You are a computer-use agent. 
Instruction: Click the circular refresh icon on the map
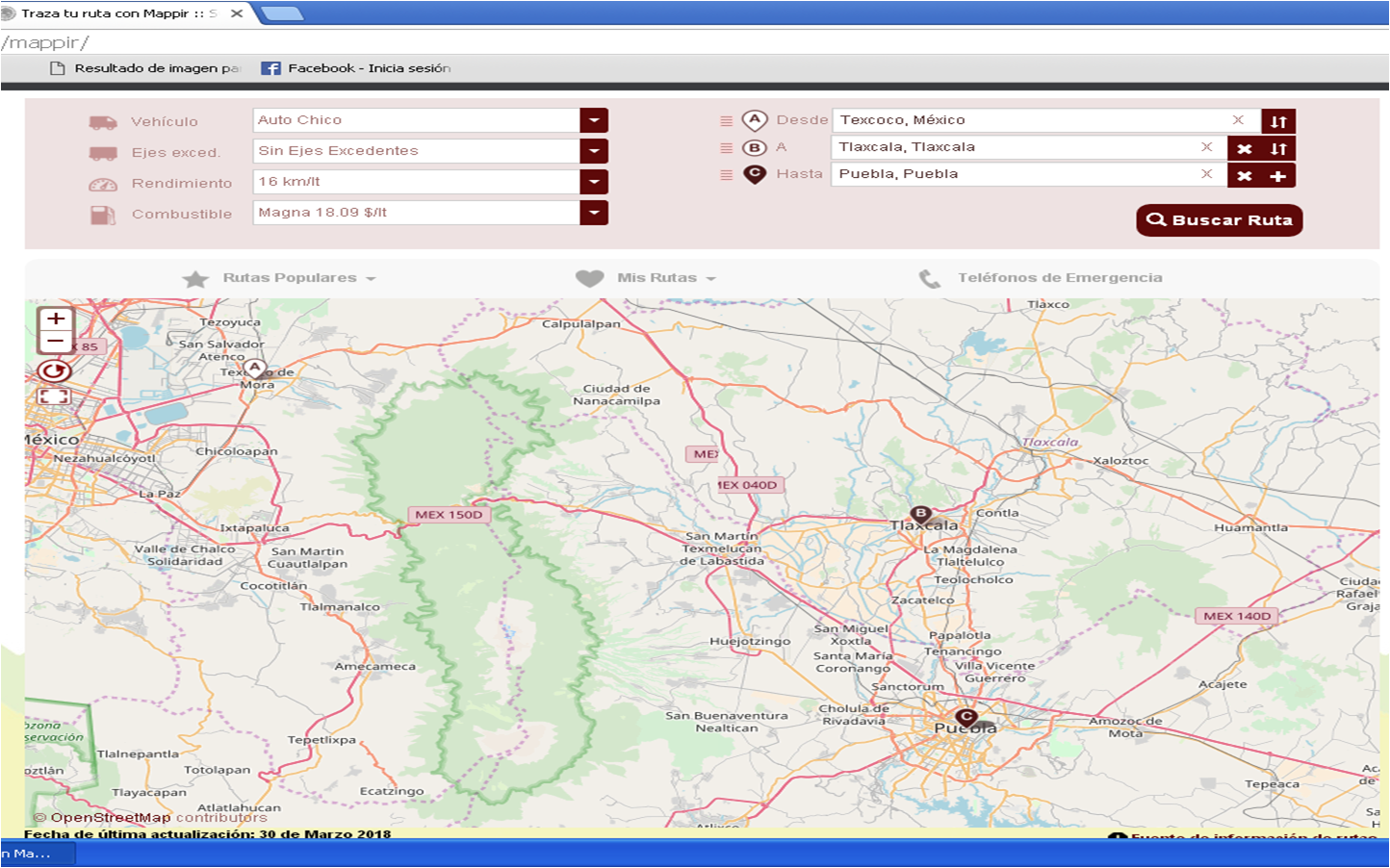[55, 370]
